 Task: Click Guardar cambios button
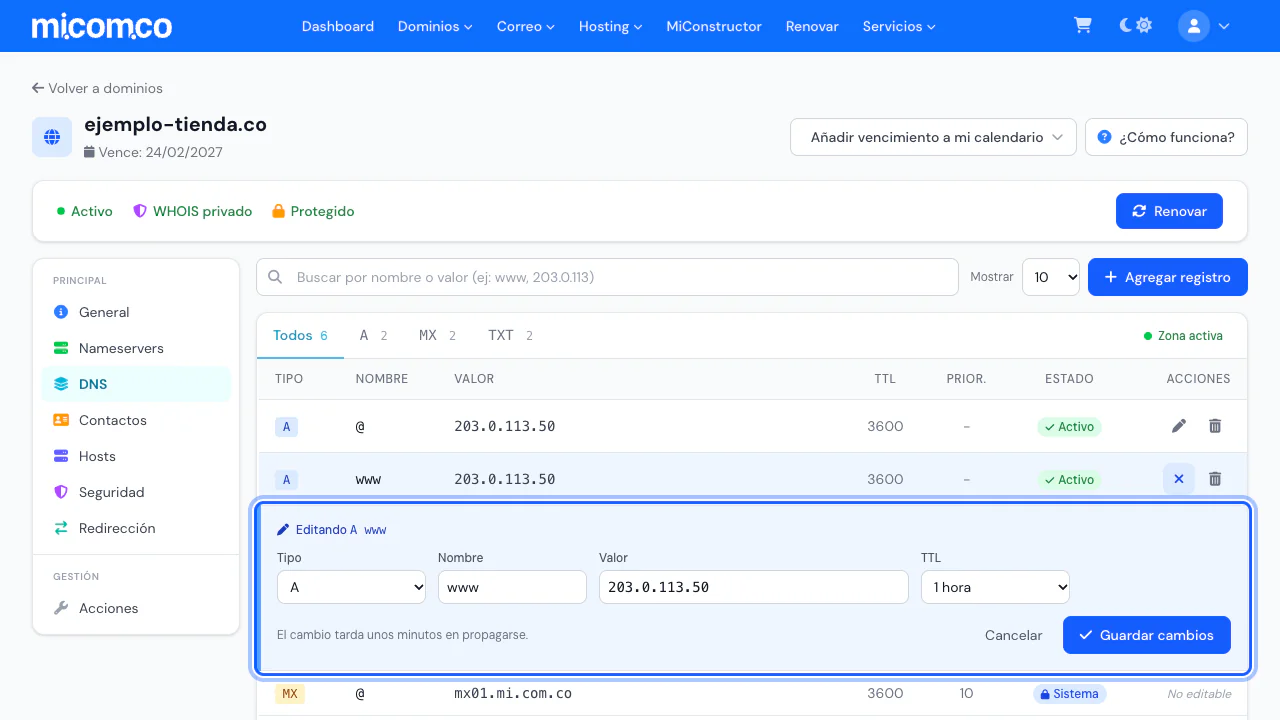(1147, 635)
